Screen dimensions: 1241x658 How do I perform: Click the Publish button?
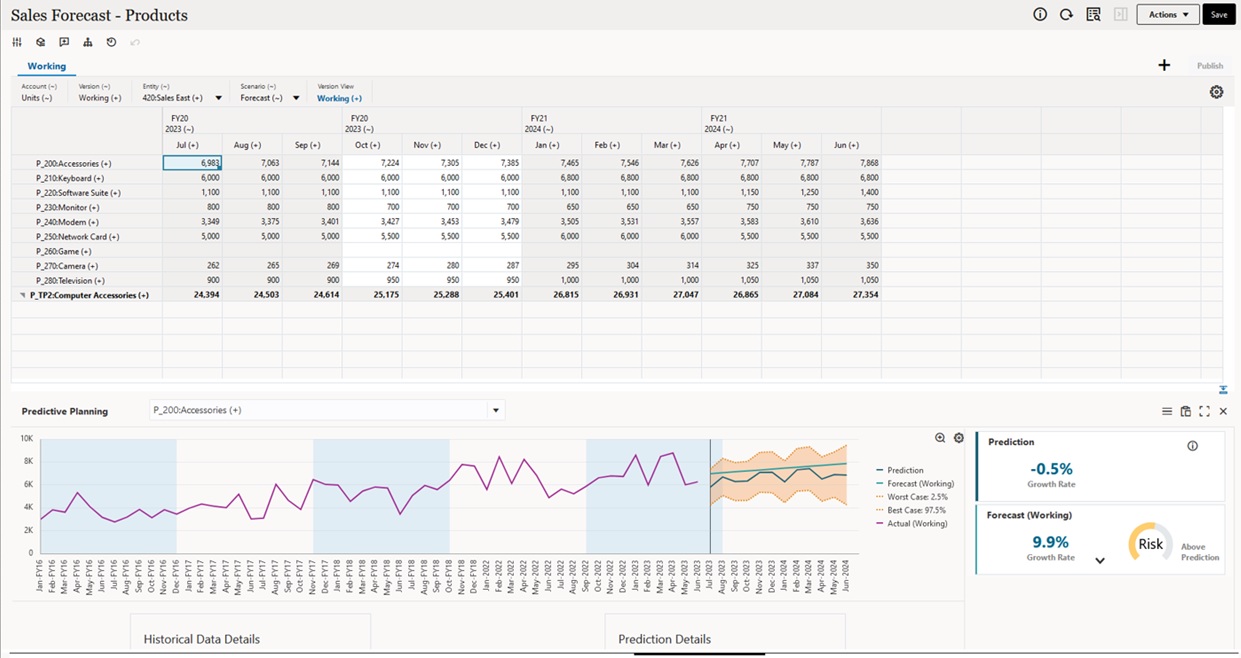coord(1209,65)
